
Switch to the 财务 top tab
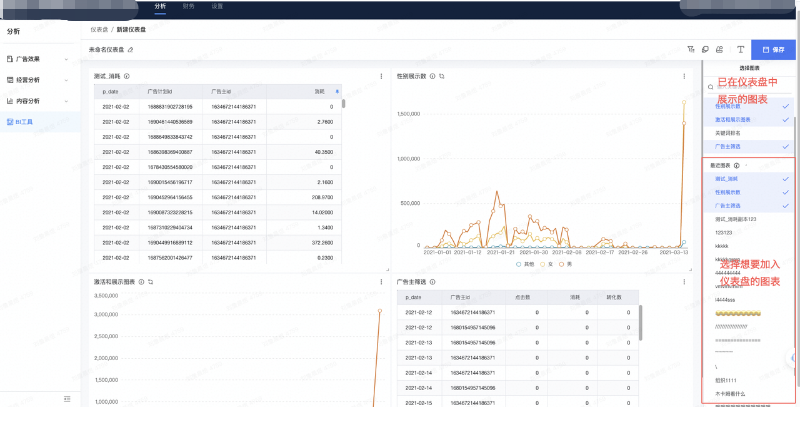(x=188, y=6)
